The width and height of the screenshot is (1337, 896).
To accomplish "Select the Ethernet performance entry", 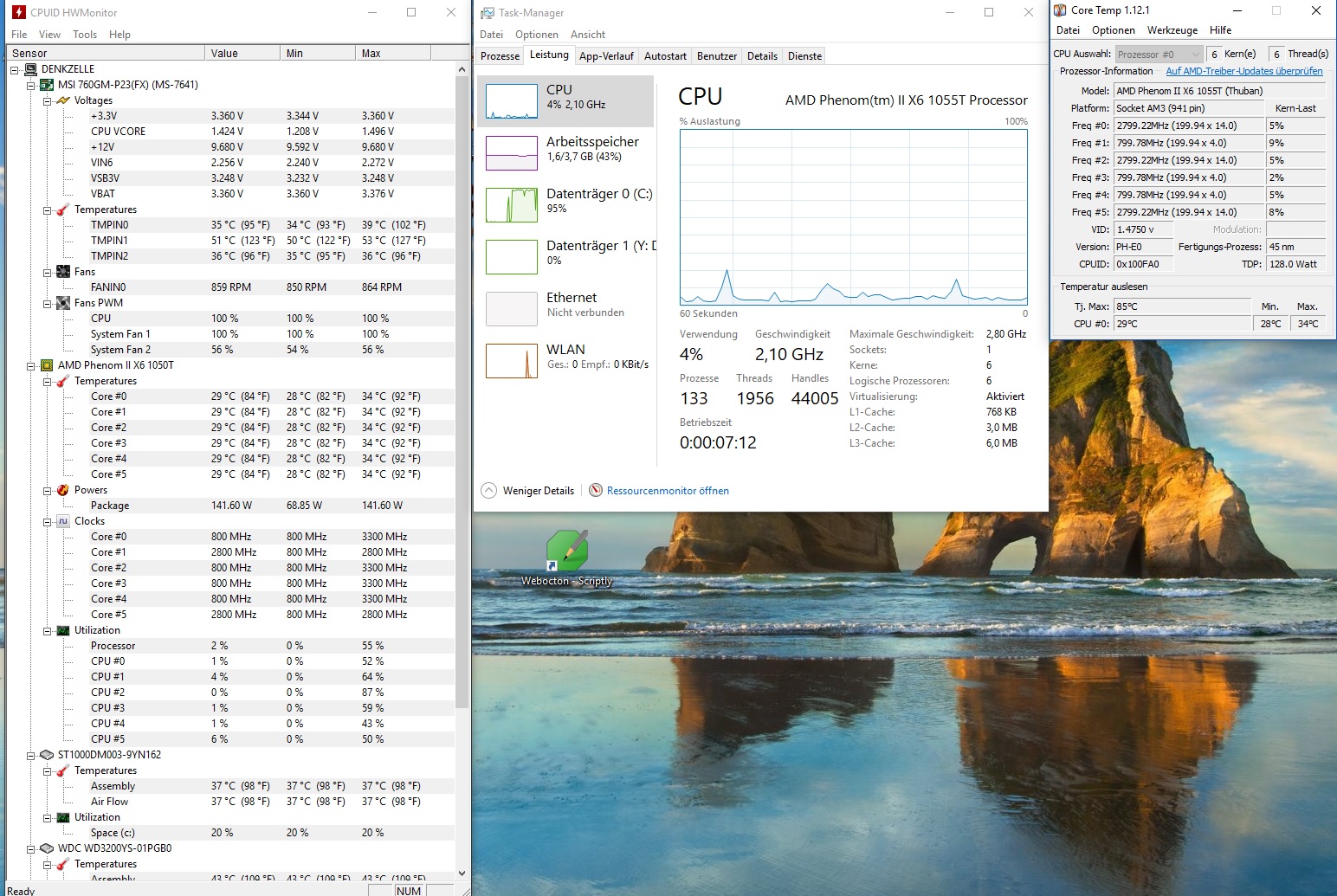I will click(565, 309).
